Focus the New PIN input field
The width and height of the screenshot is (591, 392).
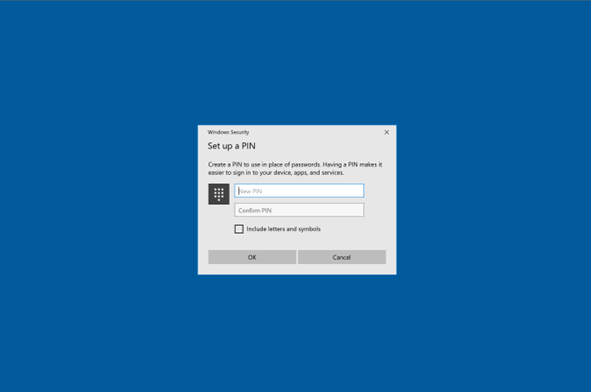coord(299,191)
